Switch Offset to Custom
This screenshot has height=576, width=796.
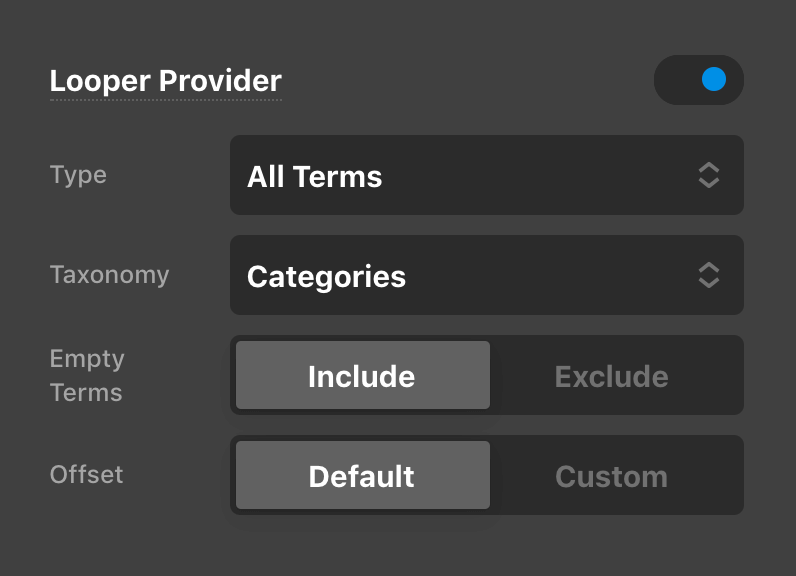click(611, 476)
